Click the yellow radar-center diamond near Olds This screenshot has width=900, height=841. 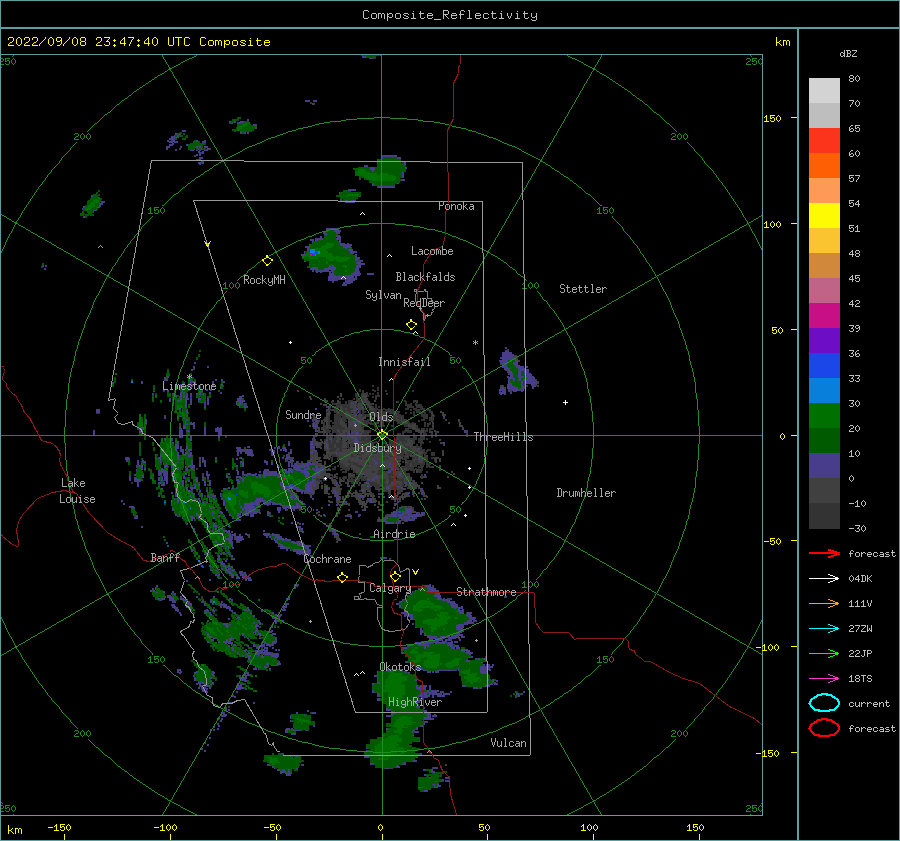click(382, 435)
